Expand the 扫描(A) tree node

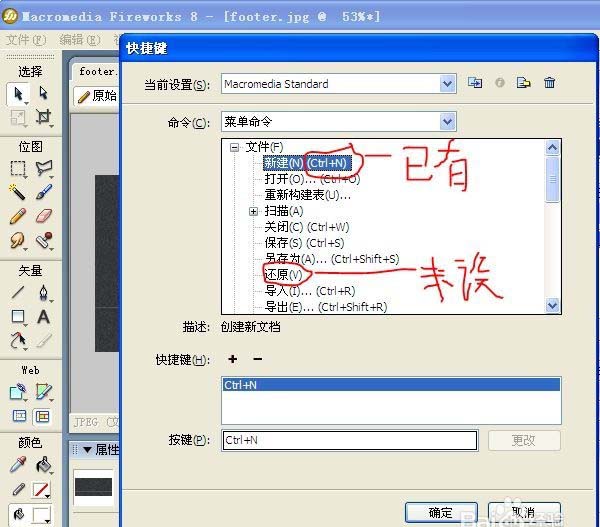point(253,211)
